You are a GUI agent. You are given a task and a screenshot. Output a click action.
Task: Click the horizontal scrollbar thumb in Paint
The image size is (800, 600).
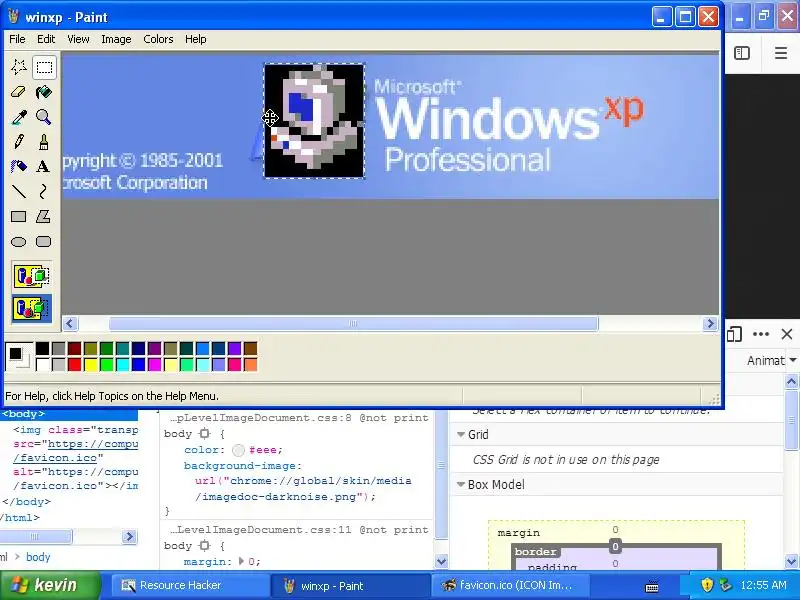tap(353, 323)
